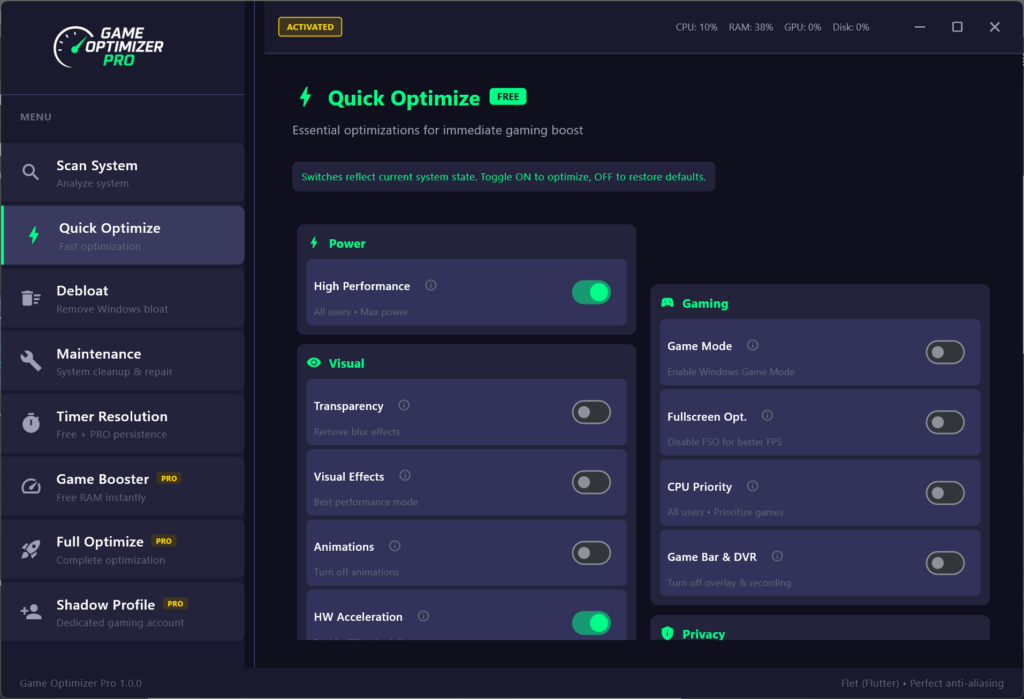The width and height of the screenshot is (1024, 699).
Task: Click the Timer Resolution stopwatch icon
Action: [32, 424]
